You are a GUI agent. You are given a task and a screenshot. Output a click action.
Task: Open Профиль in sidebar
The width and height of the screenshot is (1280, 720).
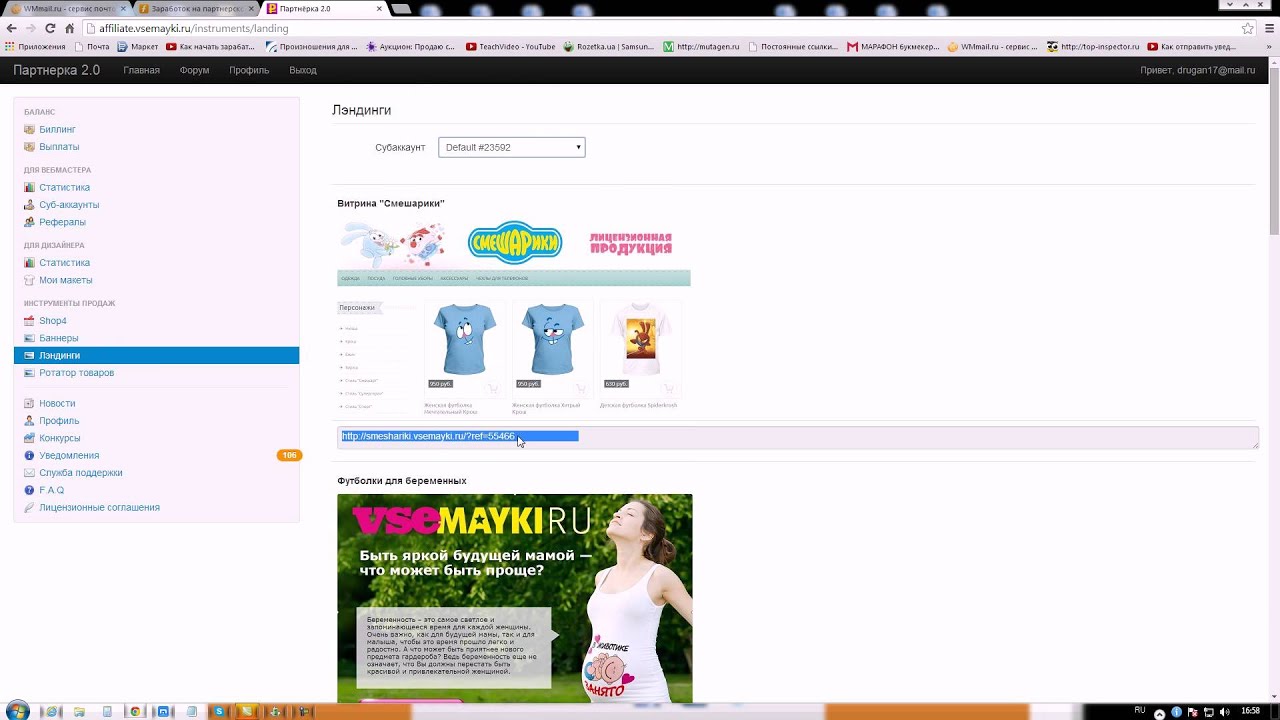point(59,421)
